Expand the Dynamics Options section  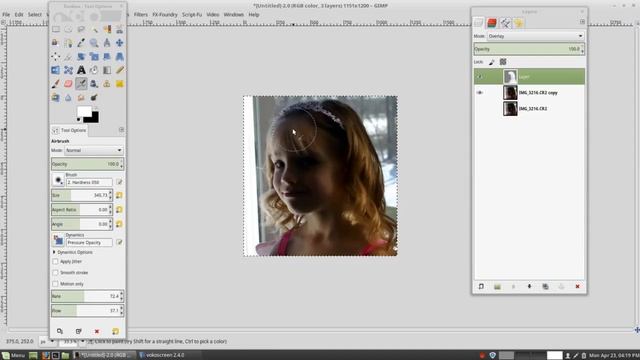54,252
